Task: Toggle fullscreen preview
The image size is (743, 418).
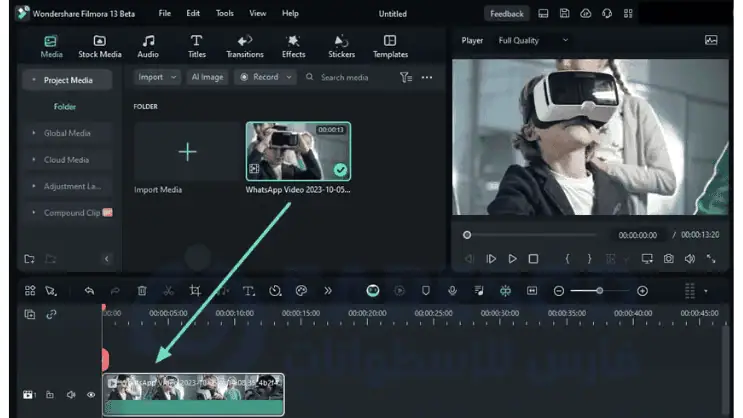Action: point(711,259)
